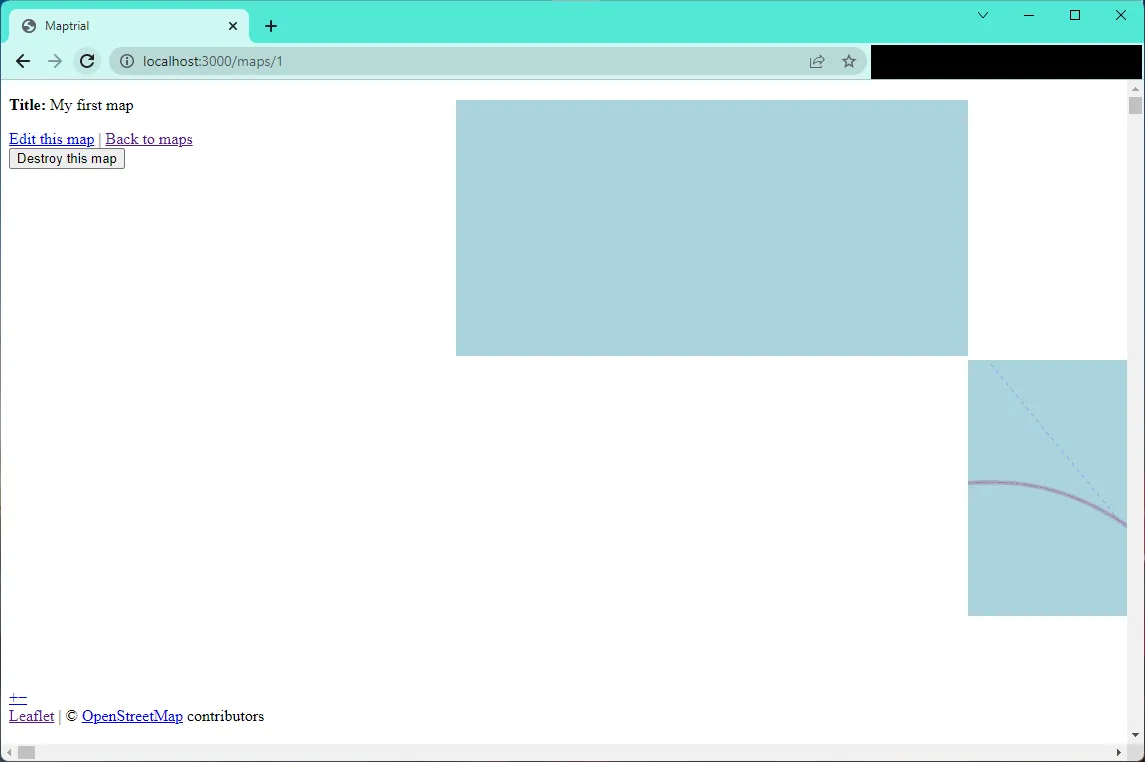Click the vertical scrollbar up arrow
The height and width of the screenshot is (762, 1145).
(1135, 88)
